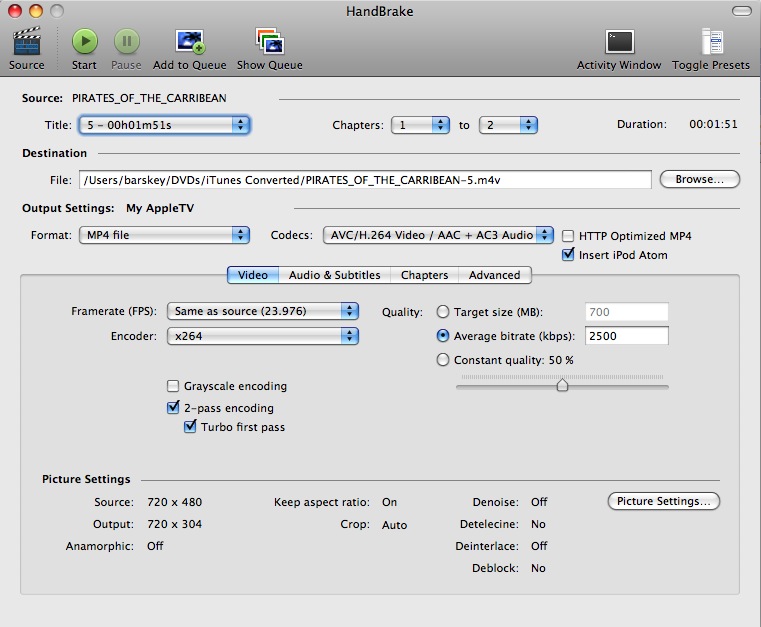Adjust the Constant quality slider handle

click(x=562, y=385)
